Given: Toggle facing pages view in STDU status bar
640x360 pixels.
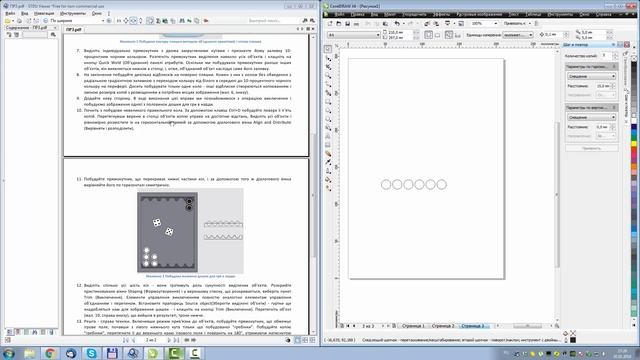Looking at the screenshot, I should (x=305, y=340).
